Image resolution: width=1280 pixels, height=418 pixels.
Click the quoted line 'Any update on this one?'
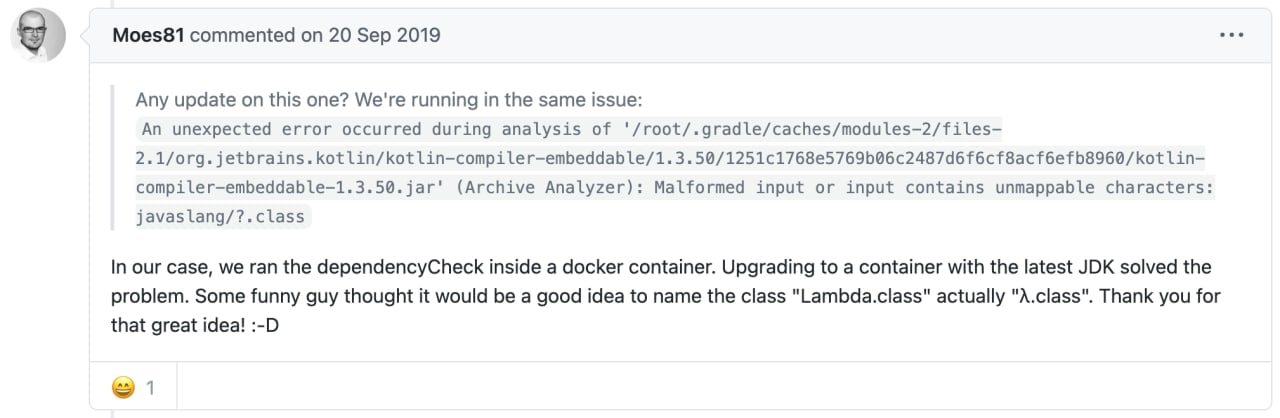(231, 100)
